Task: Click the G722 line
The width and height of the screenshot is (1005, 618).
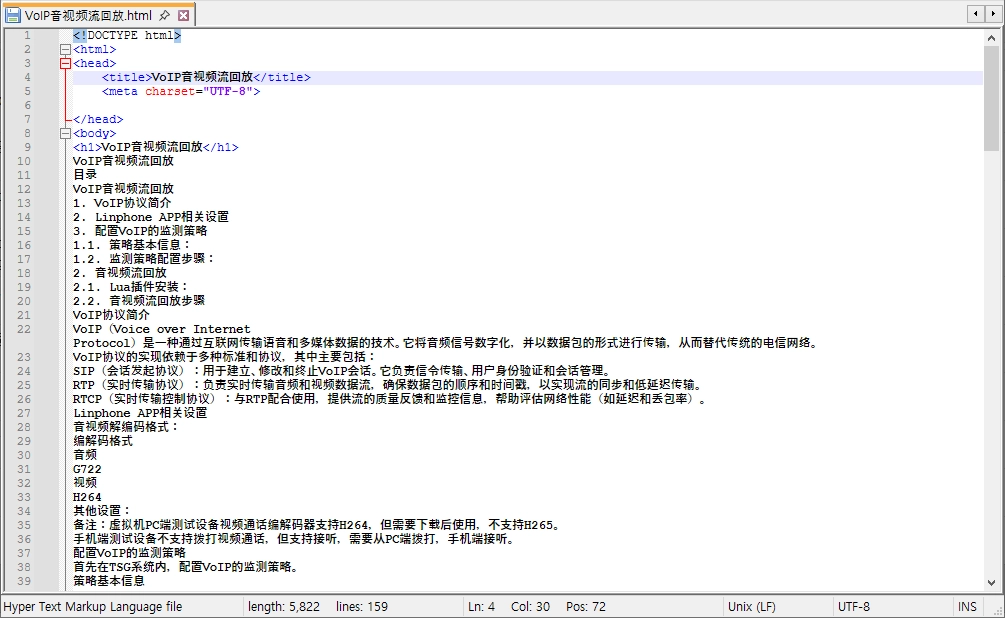Action: (87, 469)
